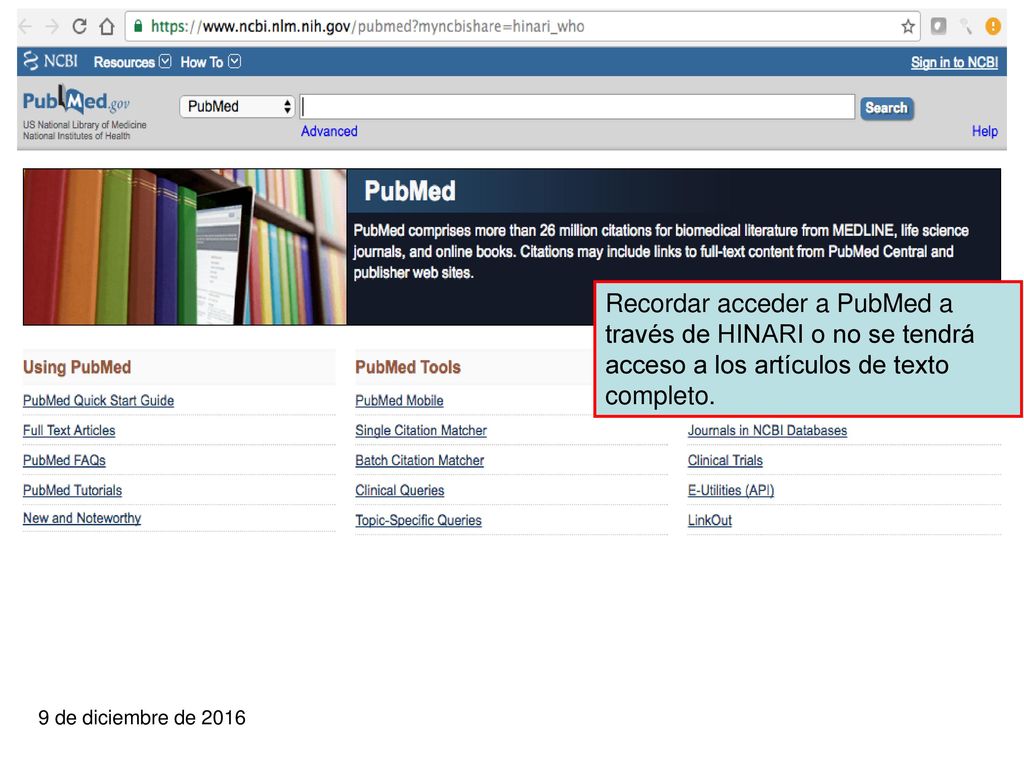Click the 'US National Library of Medicine' text
This screenshot has width=1024, height=768.
[x=85, y=125]
